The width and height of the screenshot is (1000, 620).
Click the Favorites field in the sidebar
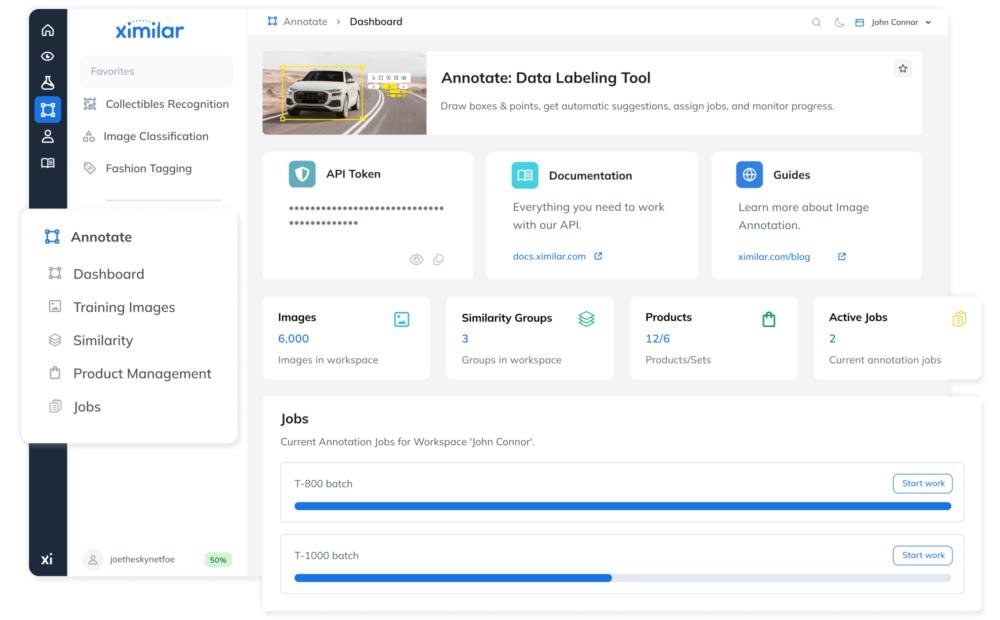pyautogui.click(x=156, y=71)
